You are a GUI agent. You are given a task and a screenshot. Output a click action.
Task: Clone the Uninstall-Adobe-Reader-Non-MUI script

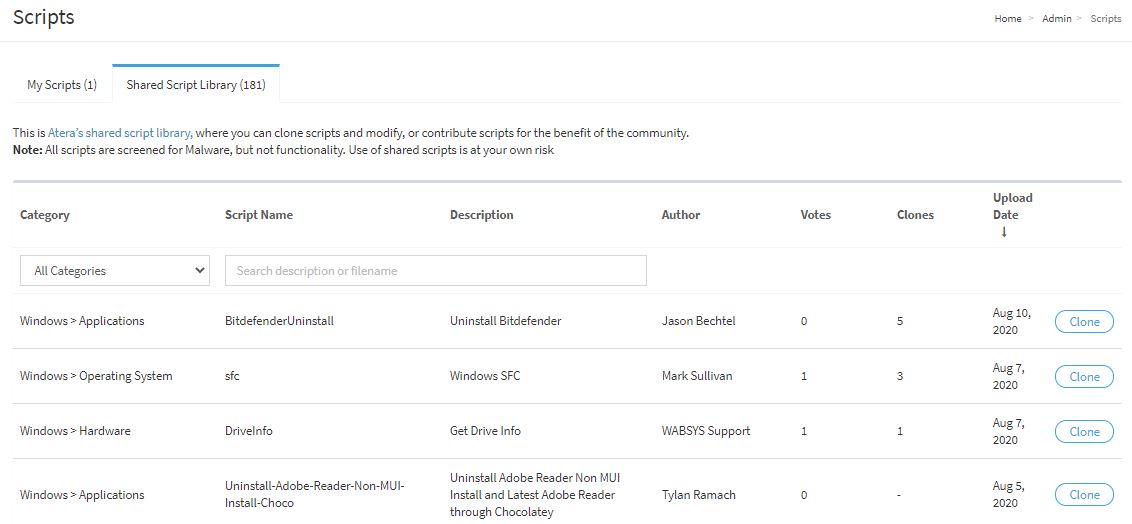(x=1084, y=495)
